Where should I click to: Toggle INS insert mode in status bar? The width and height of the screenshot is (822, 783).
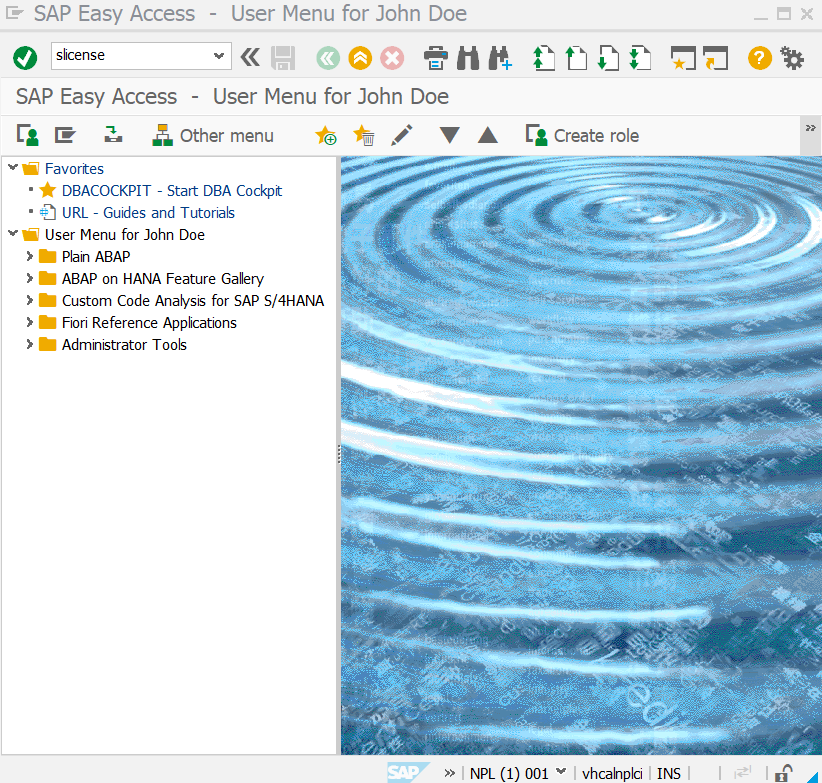click(x=668, y=773)
